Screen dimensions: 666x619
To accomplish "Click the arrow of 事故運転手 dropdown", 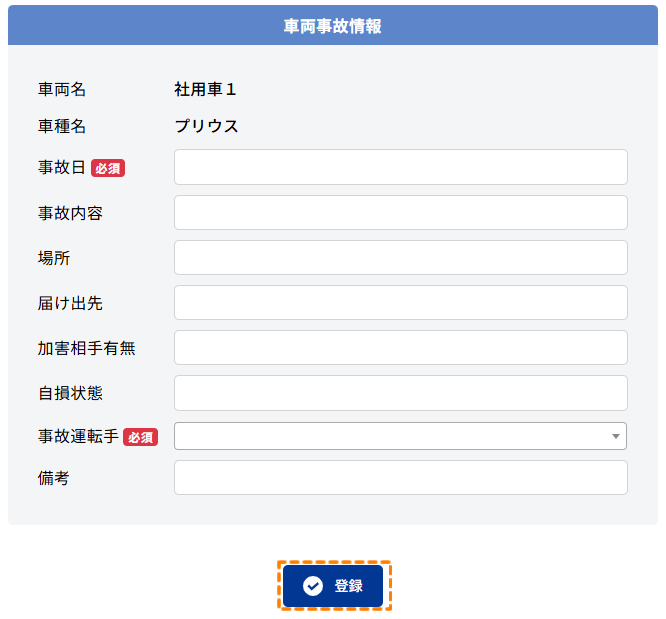I will (x=615, y=437).
